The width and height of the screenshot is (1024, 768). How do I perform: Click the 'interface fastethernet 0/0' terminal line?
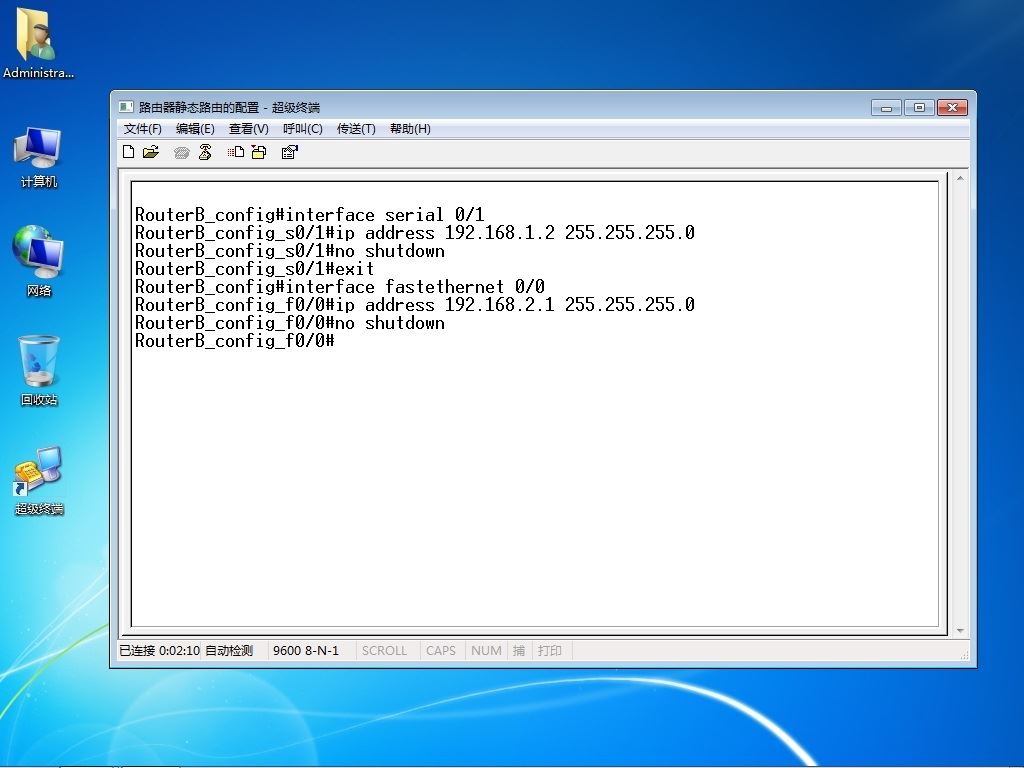pos(340,287)
